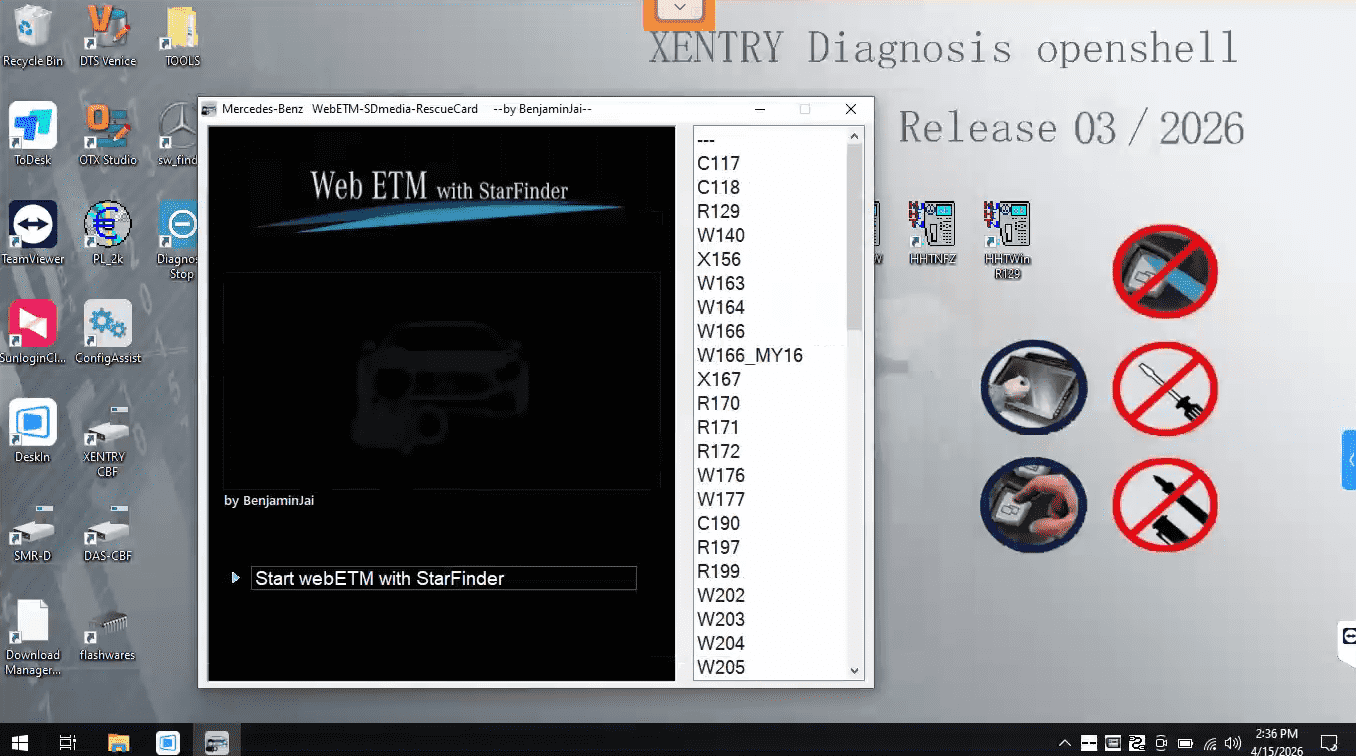Open the TOOLS folder on desktop

pos(182,36)
